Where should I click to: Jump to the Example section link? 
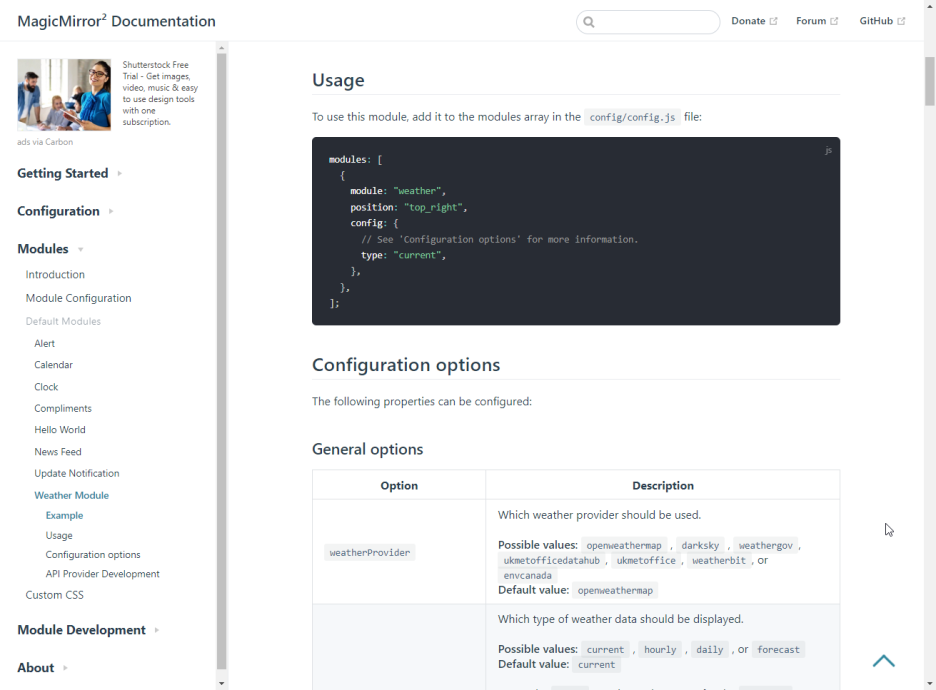pos(64,515)
